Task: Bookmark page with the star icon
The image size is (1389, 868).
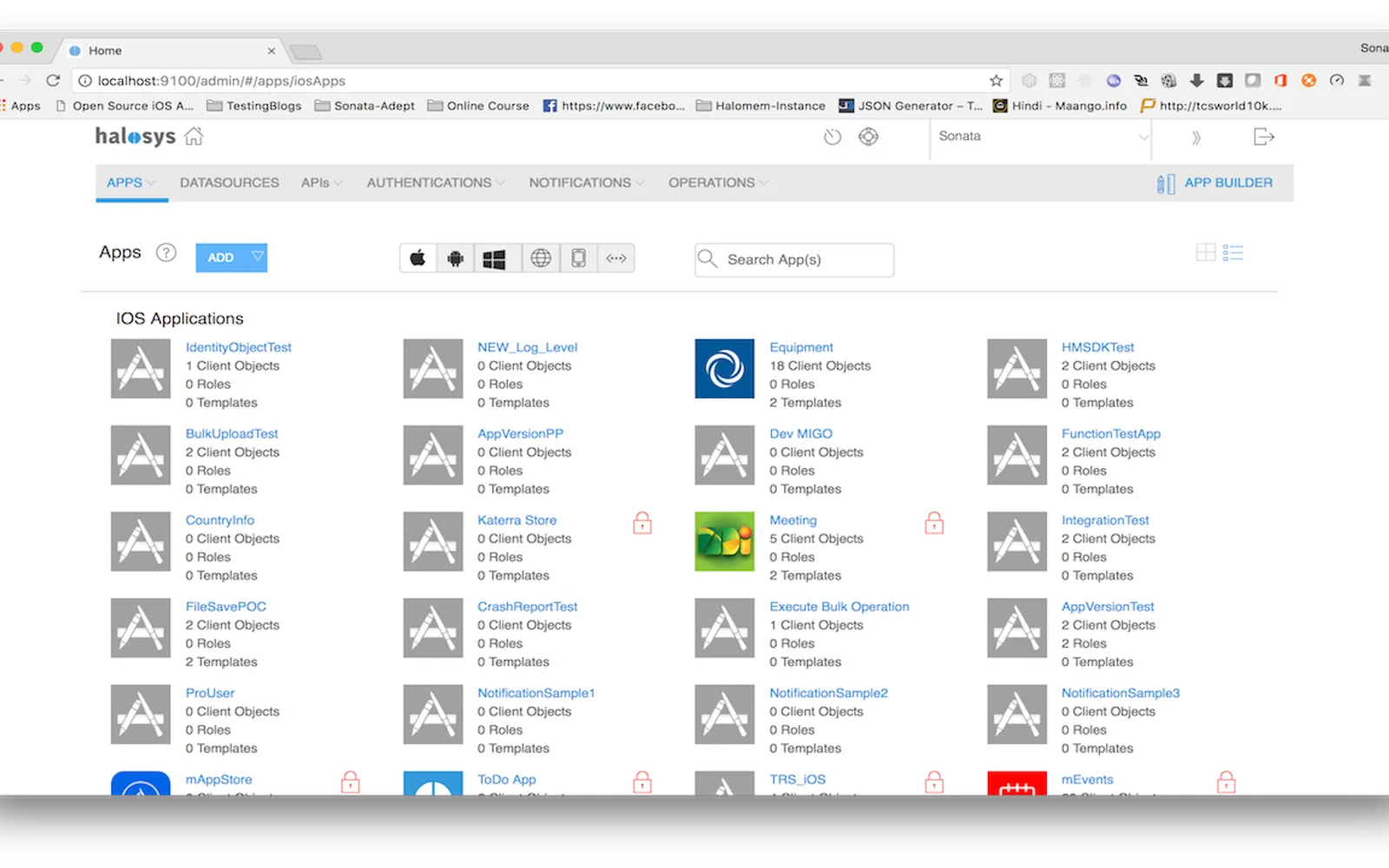Action: point(996,81)
